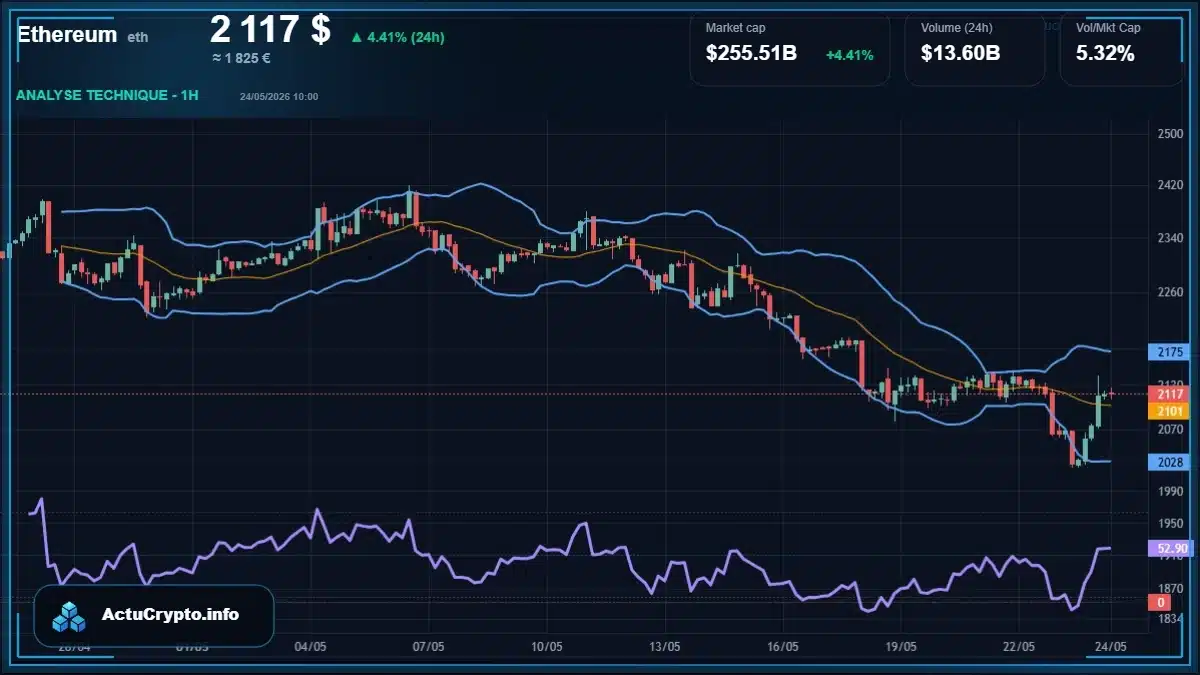Click the 1834 price axis label

pos(1170,620)
